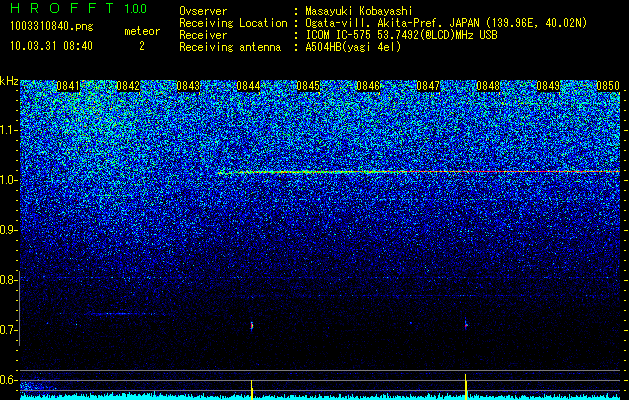Click the 0847 time marker

428,86
